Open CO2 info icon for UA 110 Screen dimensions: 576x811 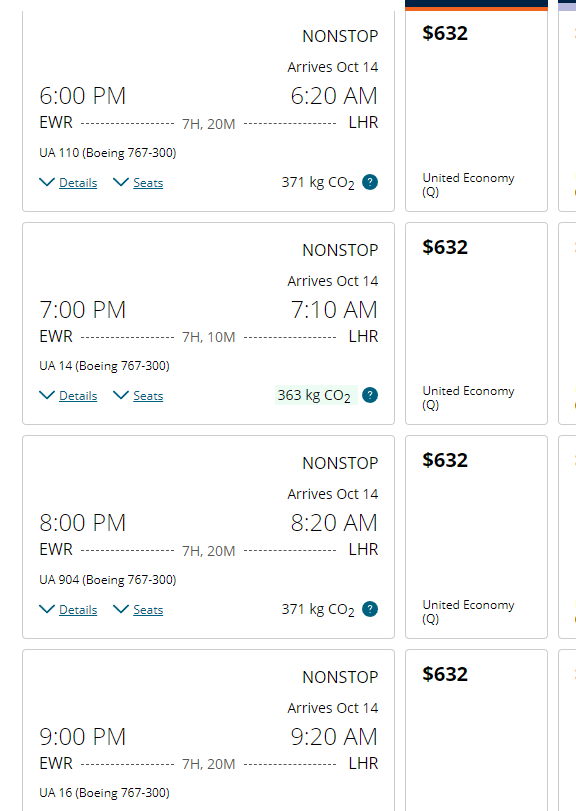[x=370, y=182]
